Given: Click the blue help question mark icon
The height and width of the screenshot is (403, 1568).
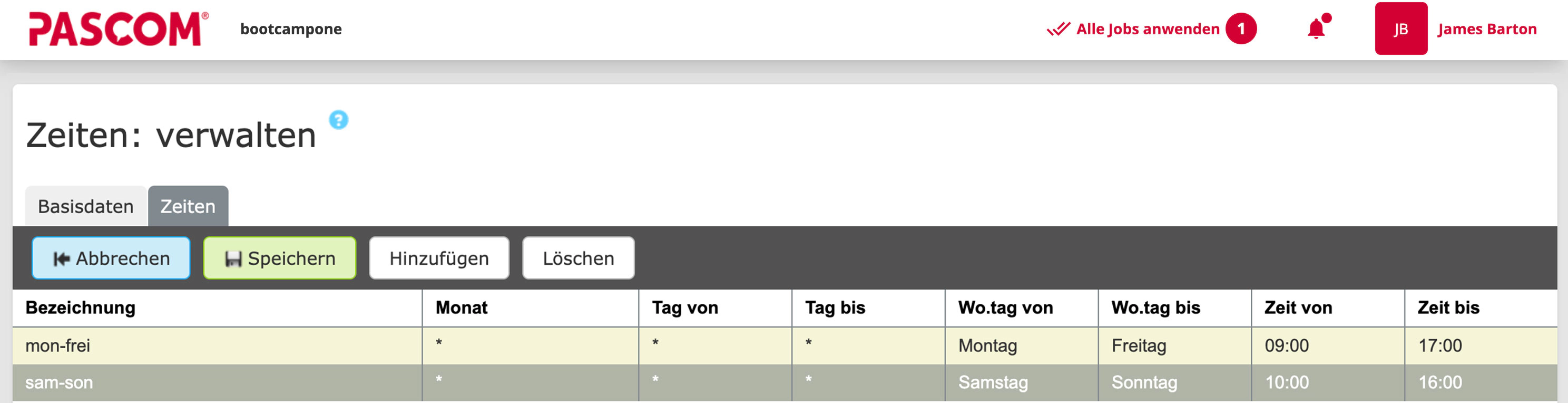Looking at the screenshot, I should [x=338, y=120].
